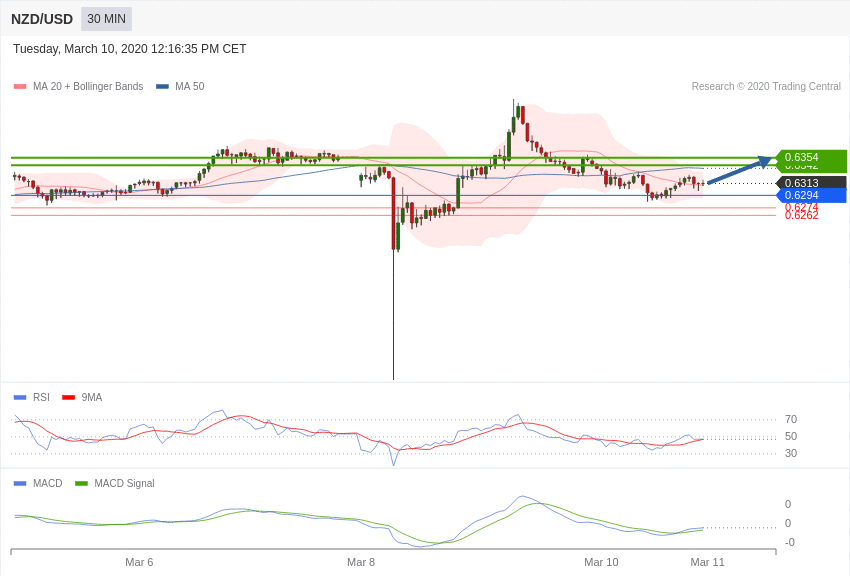Select the Mar 8 date marker
This screenshot has width=850, height=576.
(361, 562)
